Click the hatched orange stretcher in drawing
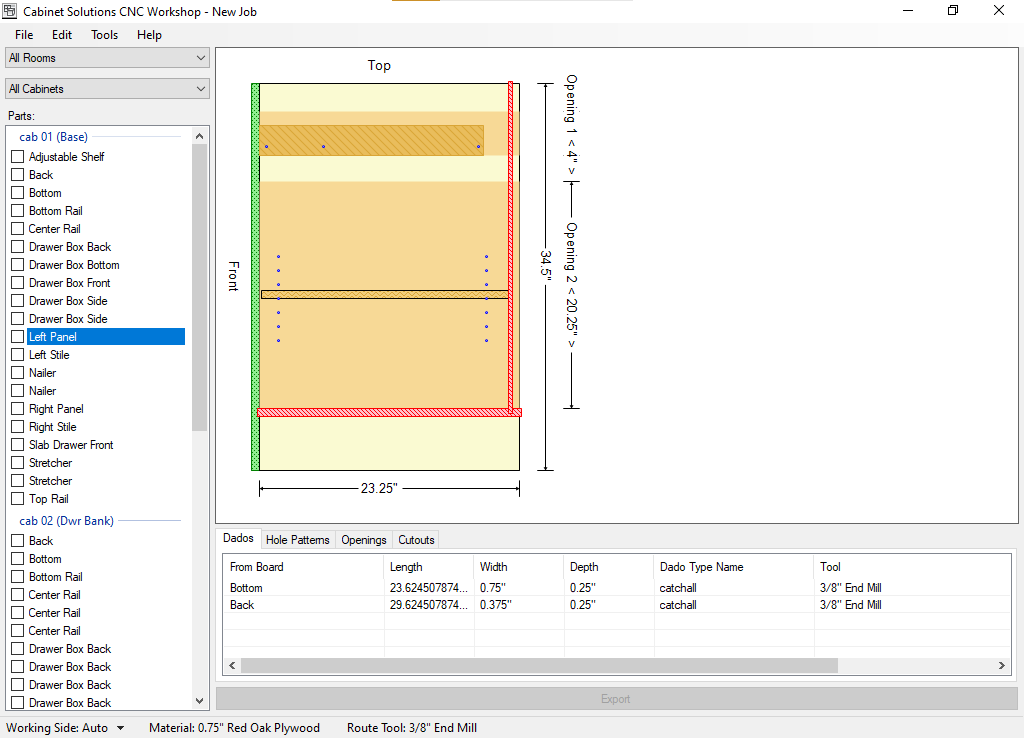 (x=371, y=140)
